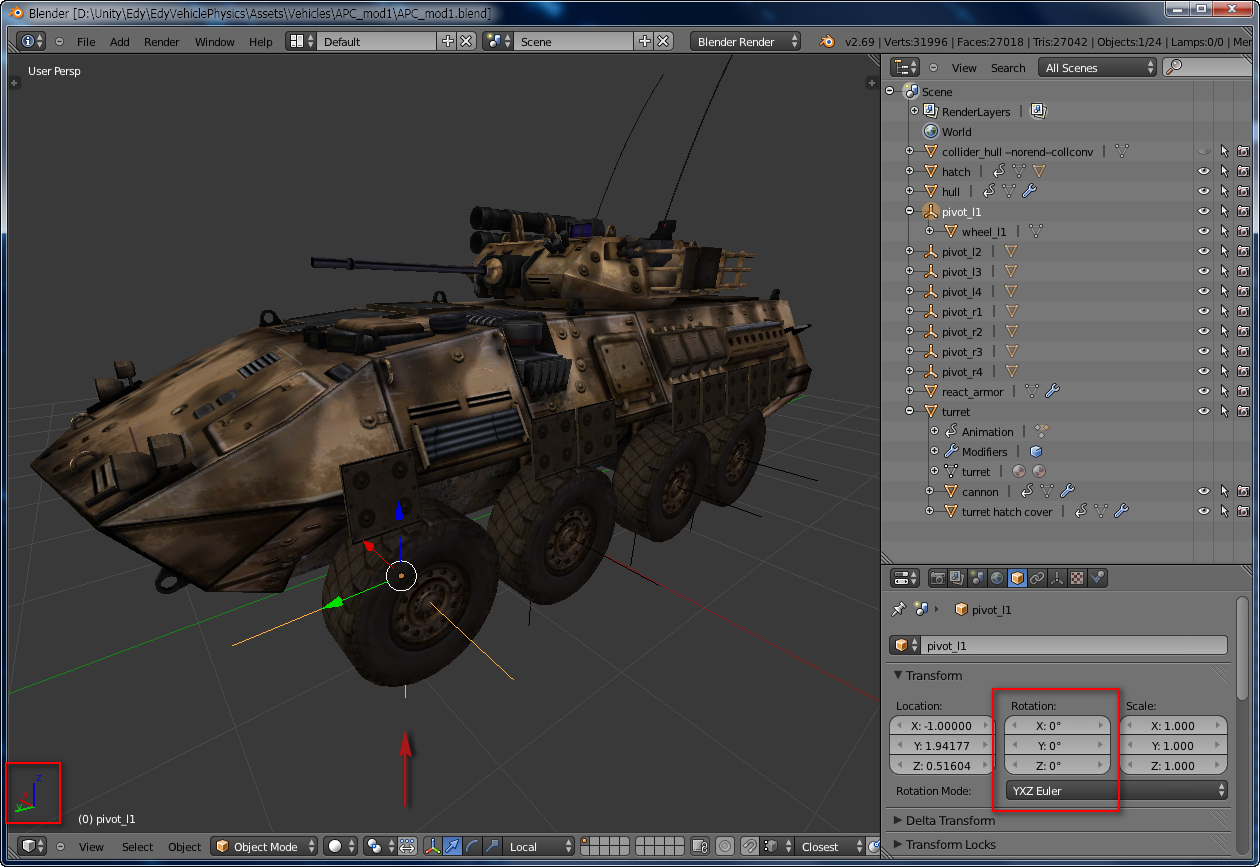
Task: Select the translate manipulator mode
Action: (x=452, y=847)
